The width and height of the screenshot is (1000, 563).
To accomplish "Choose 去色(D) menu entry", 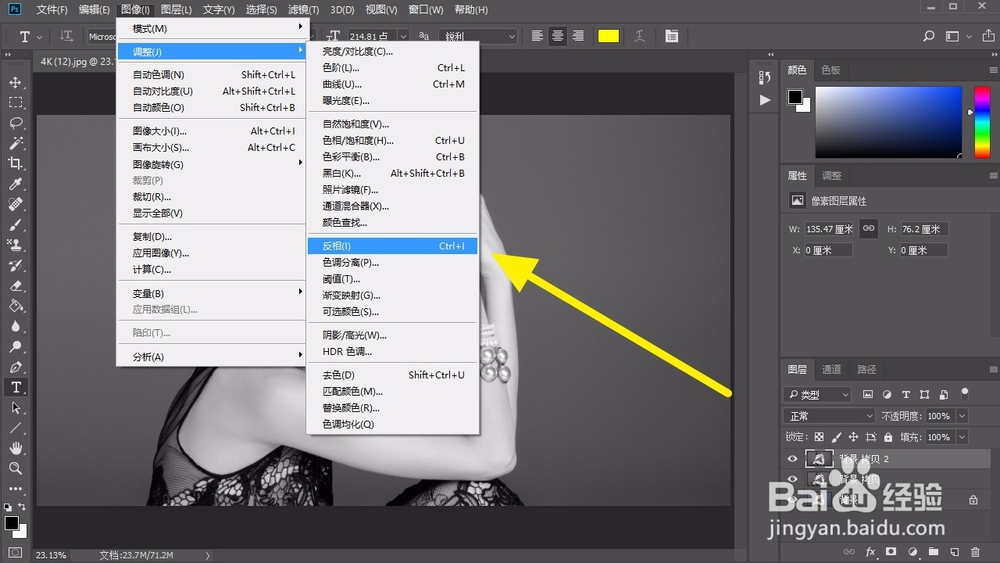I will click(392, 375).
